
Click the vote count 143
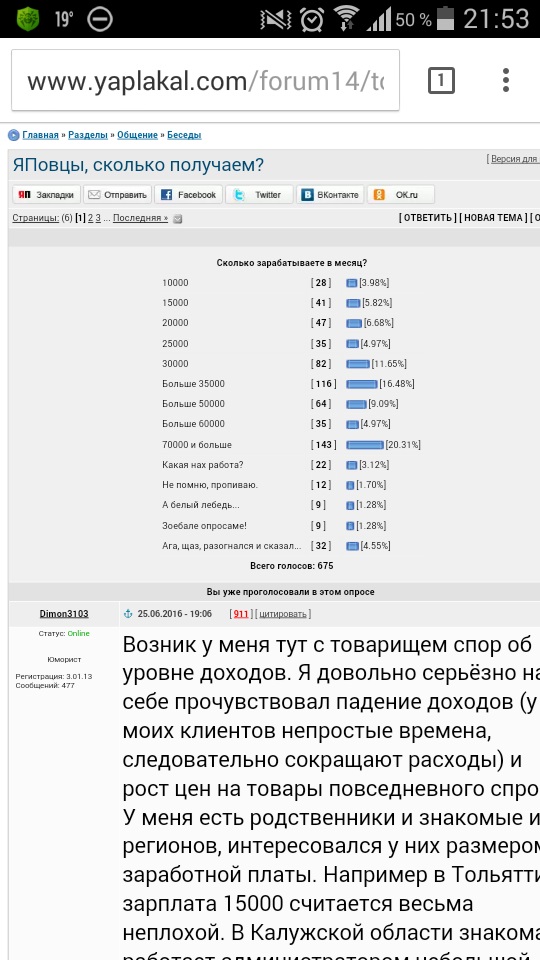pyautogui.click(x=324, y=445)
